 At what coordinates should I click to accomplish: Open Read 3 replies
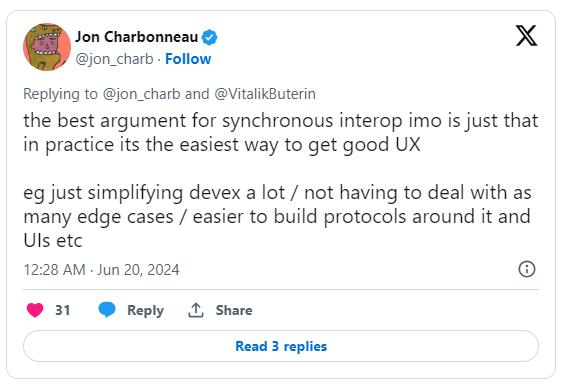pos(281,346)
